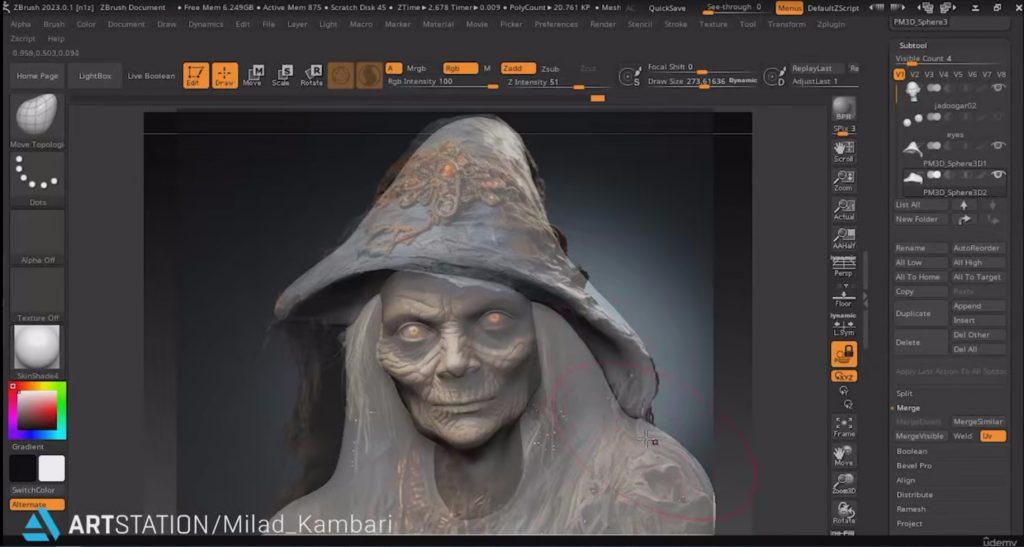Select the subtool move up arrow
The width and height of the screenshot is (1024, 547).
[963, 205]
